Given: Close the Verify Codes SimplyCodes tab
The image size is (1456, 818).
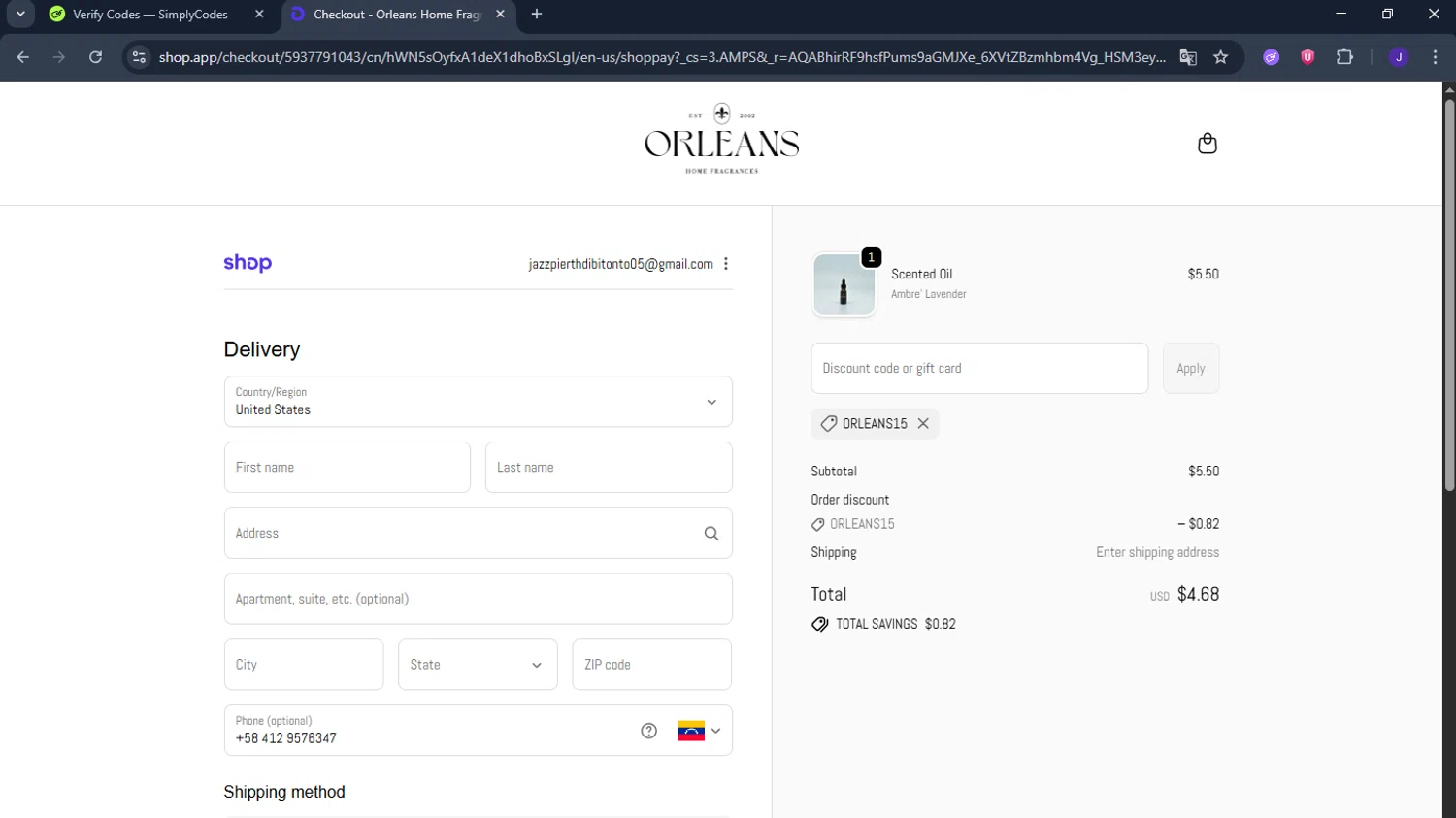Looking at the screenshot, I should click(259, 15).
